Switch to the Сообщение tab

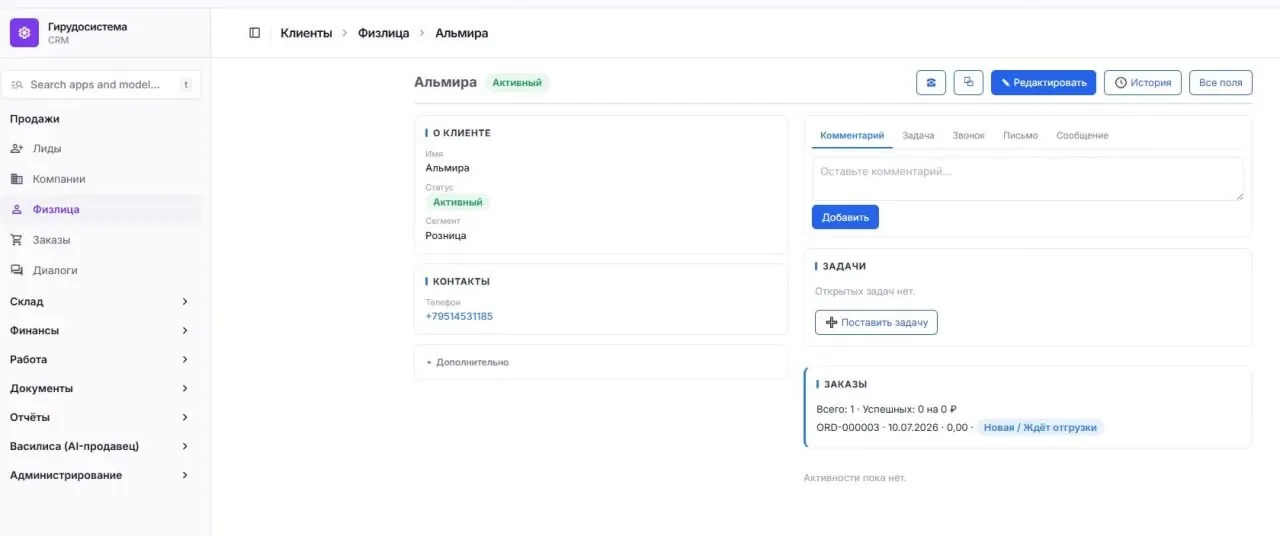pos(1082,135)
